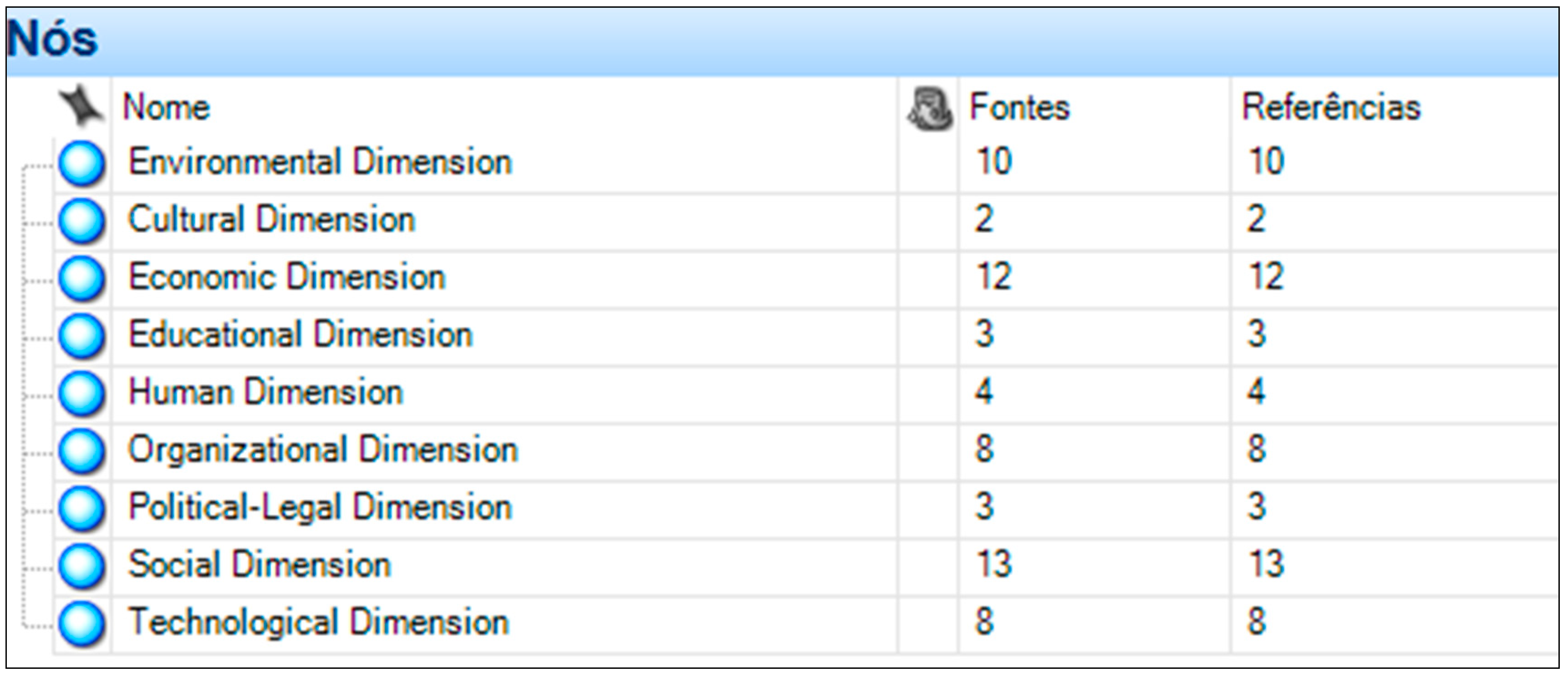1568x677 pixels.
Task: Sort nodes by Nome column header
Action: coord(167,108)
